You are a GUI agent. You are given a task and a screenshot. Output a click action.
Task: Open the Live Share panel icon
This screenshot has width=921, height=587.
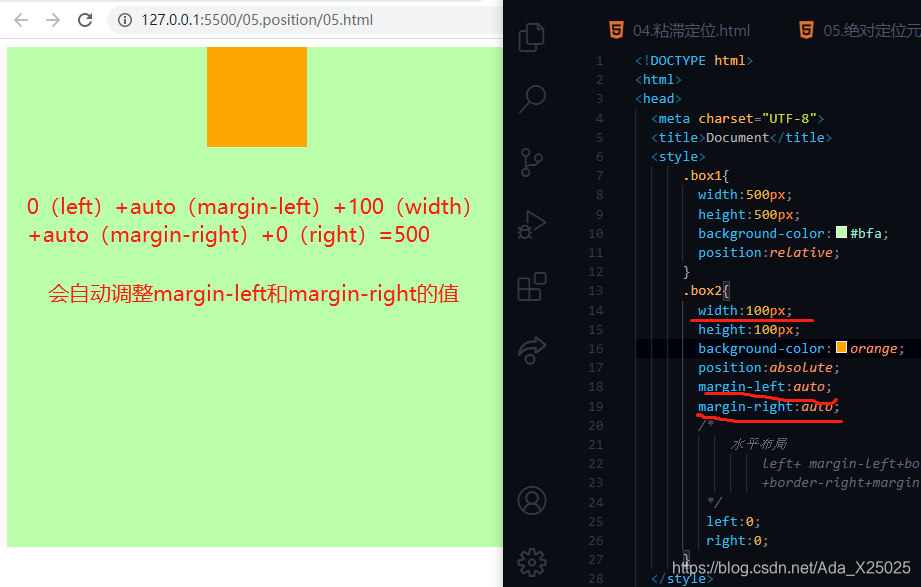pos(532,350)
